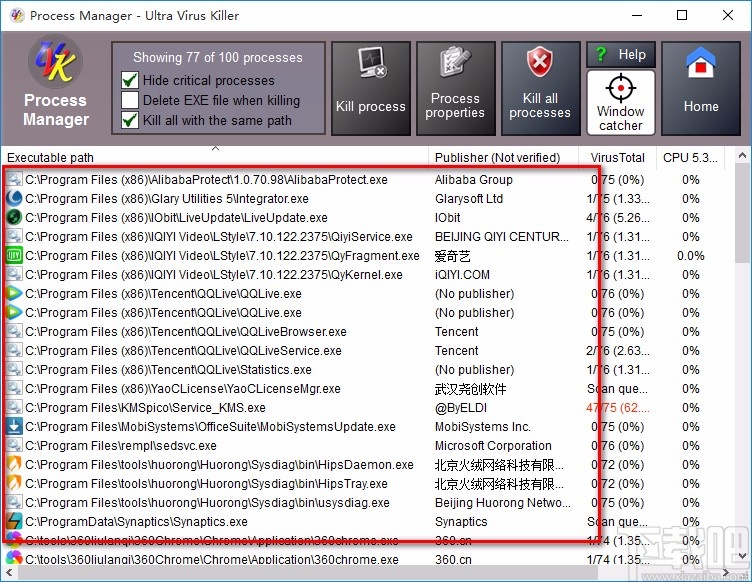Sort by CPU column header

point(690,157)
